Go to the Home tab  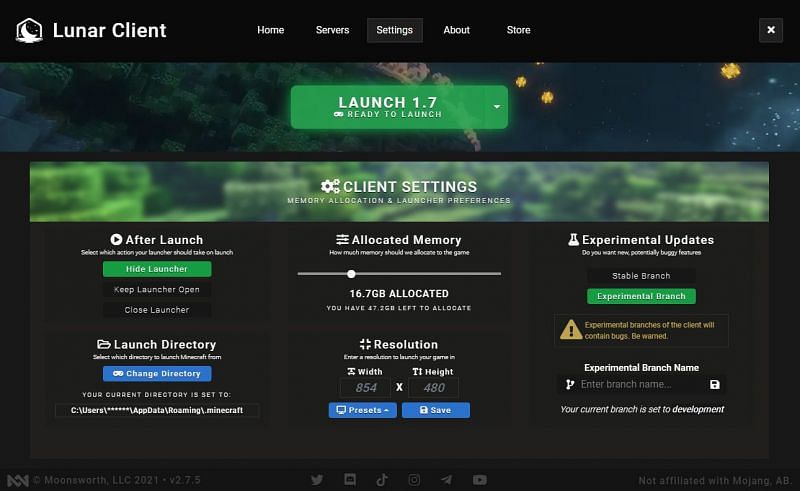pyautogui.click(x=270, y=30)
